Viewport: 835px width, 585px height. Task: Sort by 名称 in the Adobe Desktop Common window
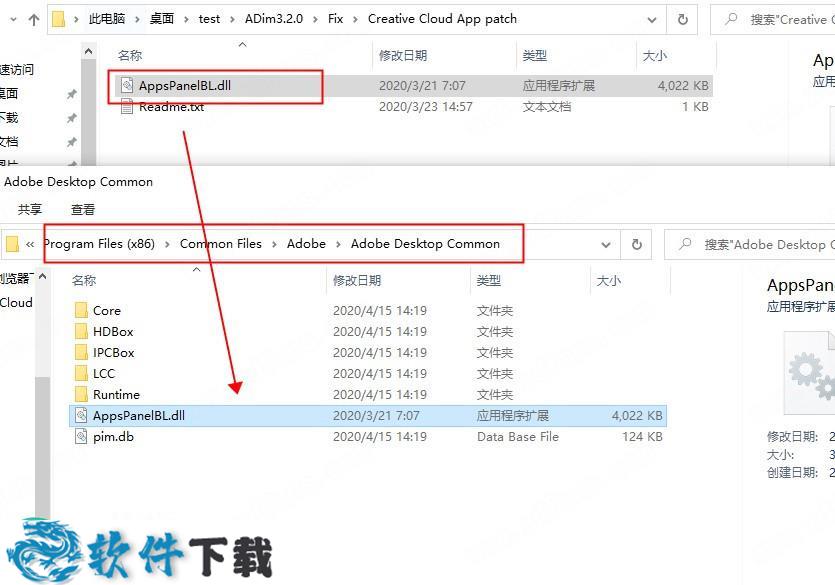(84, 281)
